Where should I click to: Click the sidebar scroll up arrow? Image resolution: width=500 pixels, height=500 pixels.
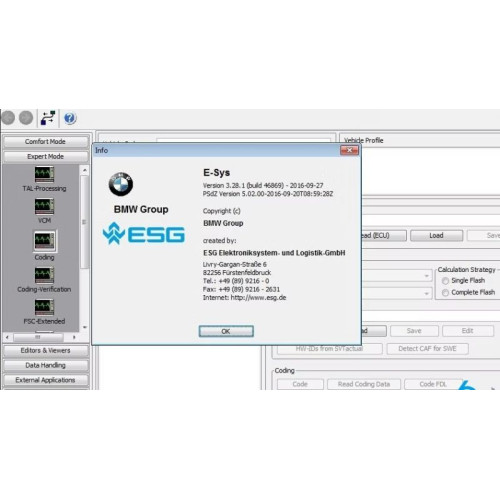click(85, 170)
